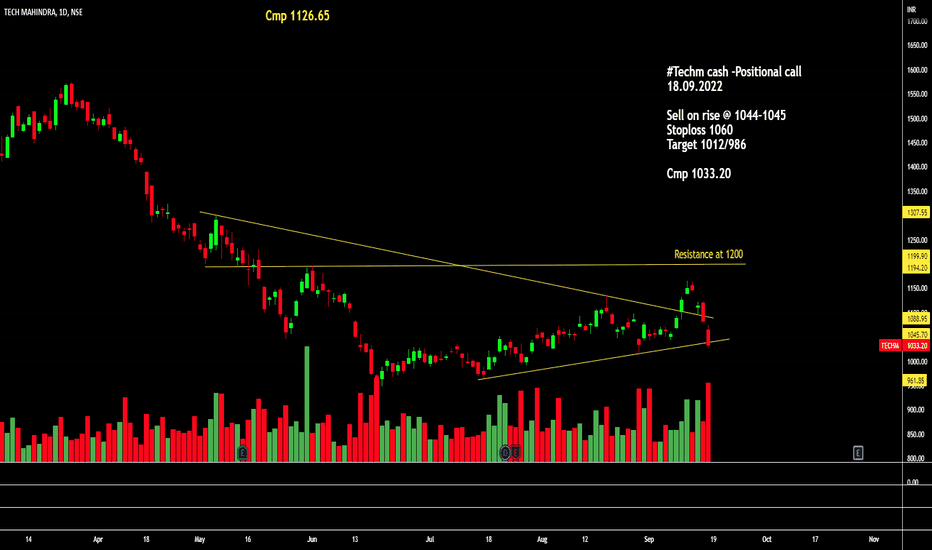
Task: Click the 'Aug' label on the time axis
Action: tap(542, 539)
